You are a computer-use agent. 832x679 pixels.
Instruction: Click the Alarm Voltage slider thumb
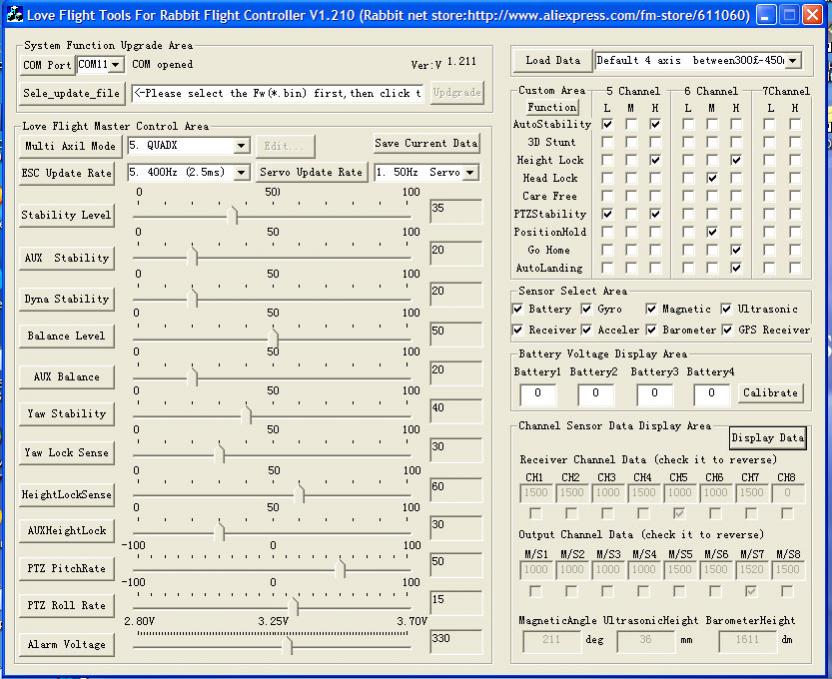(x=288, y=646)
